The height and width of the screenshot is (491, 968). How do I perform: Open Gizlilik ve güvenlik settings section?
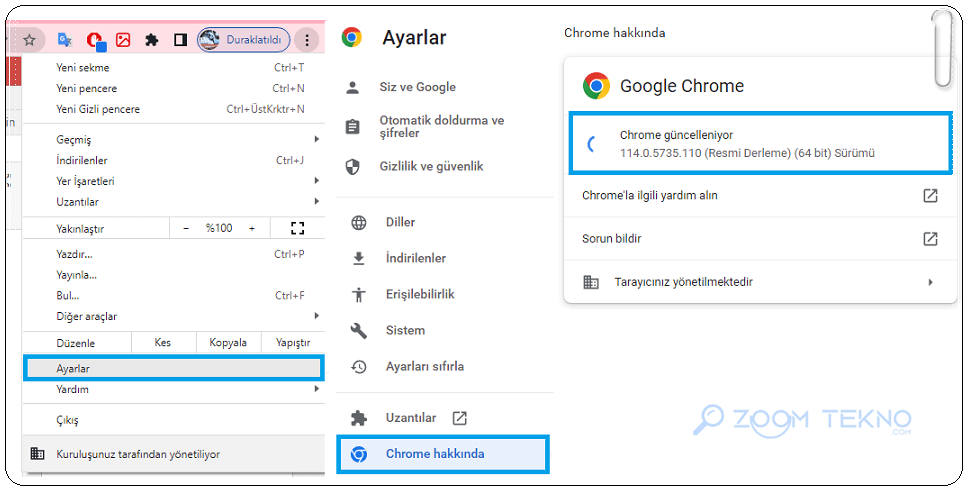pyautogui.click(x=432, y=166)
